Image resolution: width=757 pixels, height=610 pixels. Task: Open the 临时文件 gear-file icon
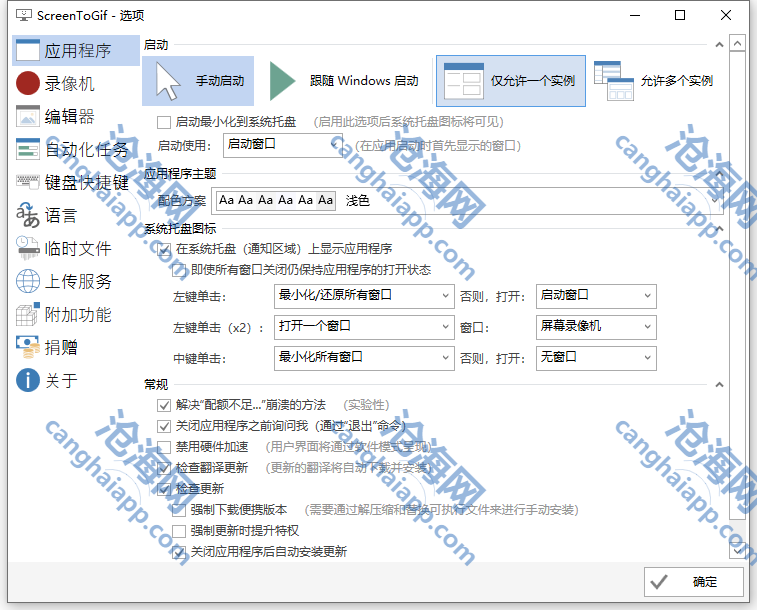(28, 248)
